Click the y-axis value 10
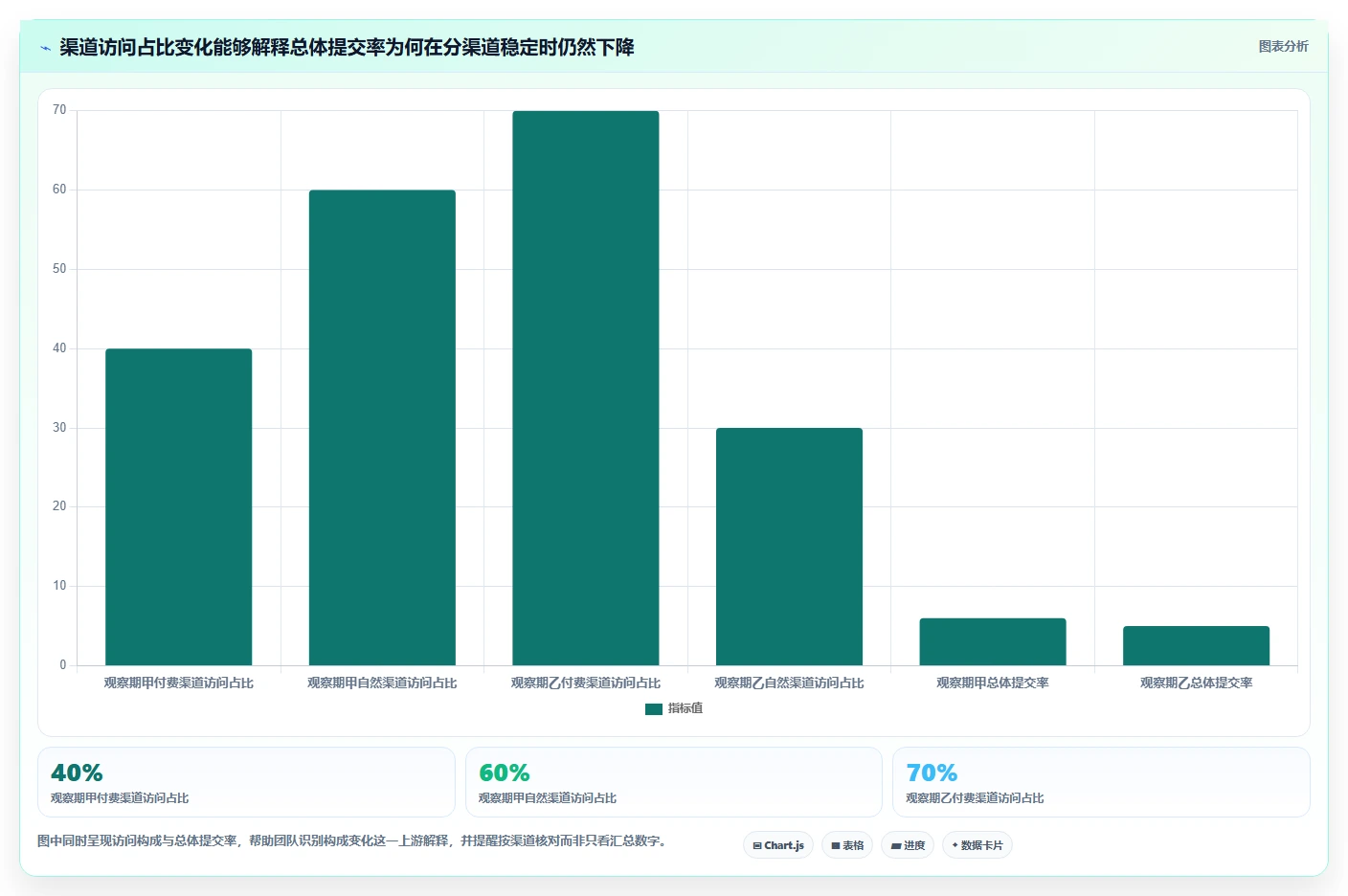The height and width of the screenshot is (896, 1348). (x=59, y=586)
